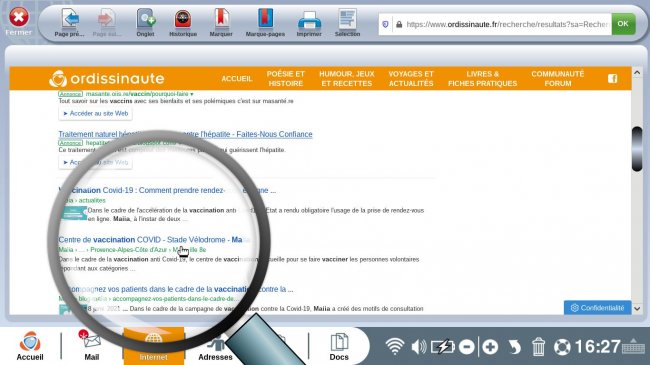650x365 pixels.
Task: Click the undo arrow icon
Action: [x=514, y=347]
